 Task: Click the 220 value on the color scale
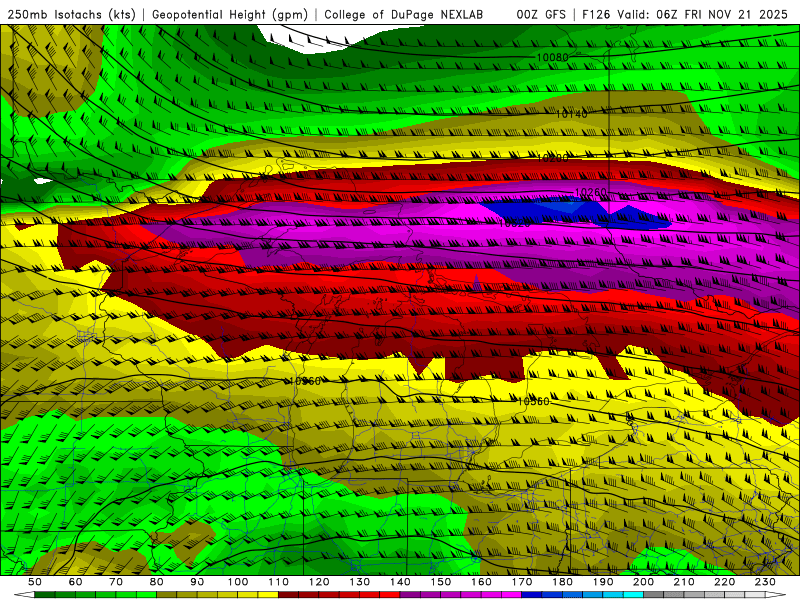click(x=724, y=582)
